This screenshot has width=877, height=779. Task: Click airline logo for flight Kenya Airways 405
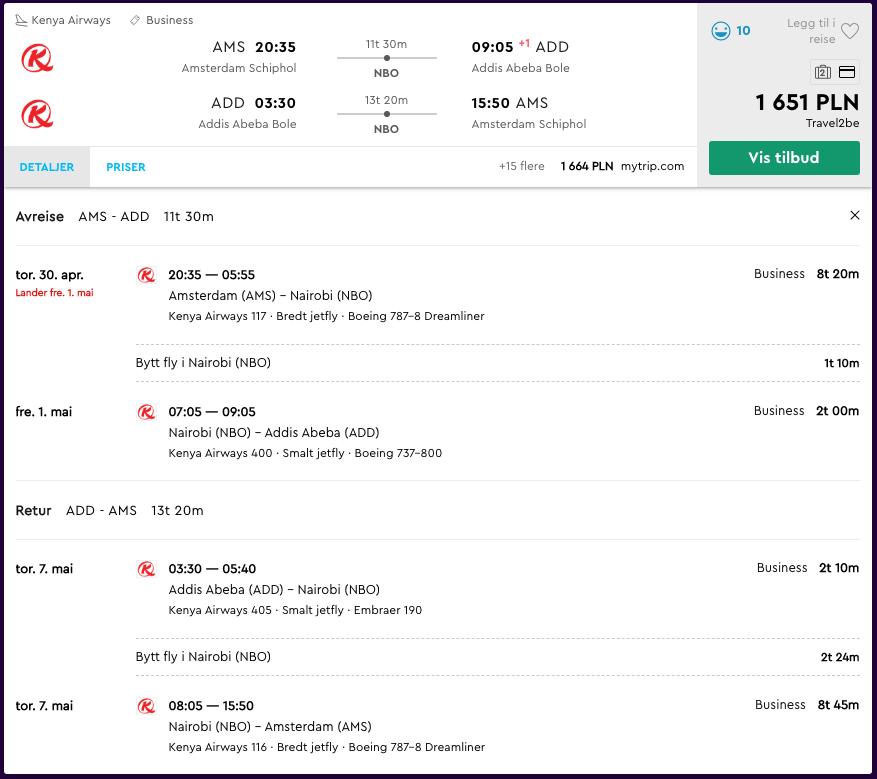pyautogui.click(x=146, y=569)
